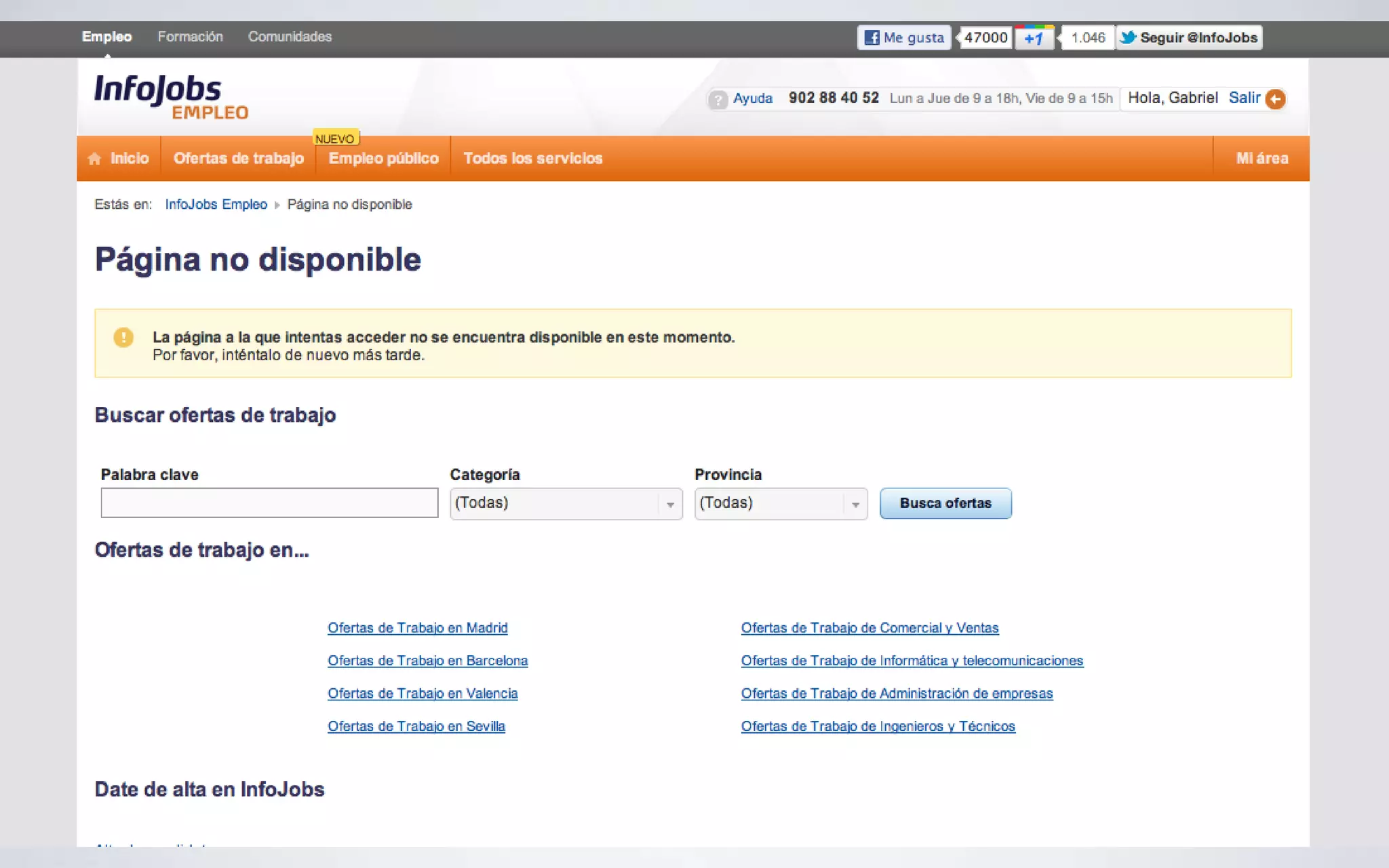Click the yellow warning exclamation icon
The height and width of the screenshot is (868, 1389).
(123, 337)
